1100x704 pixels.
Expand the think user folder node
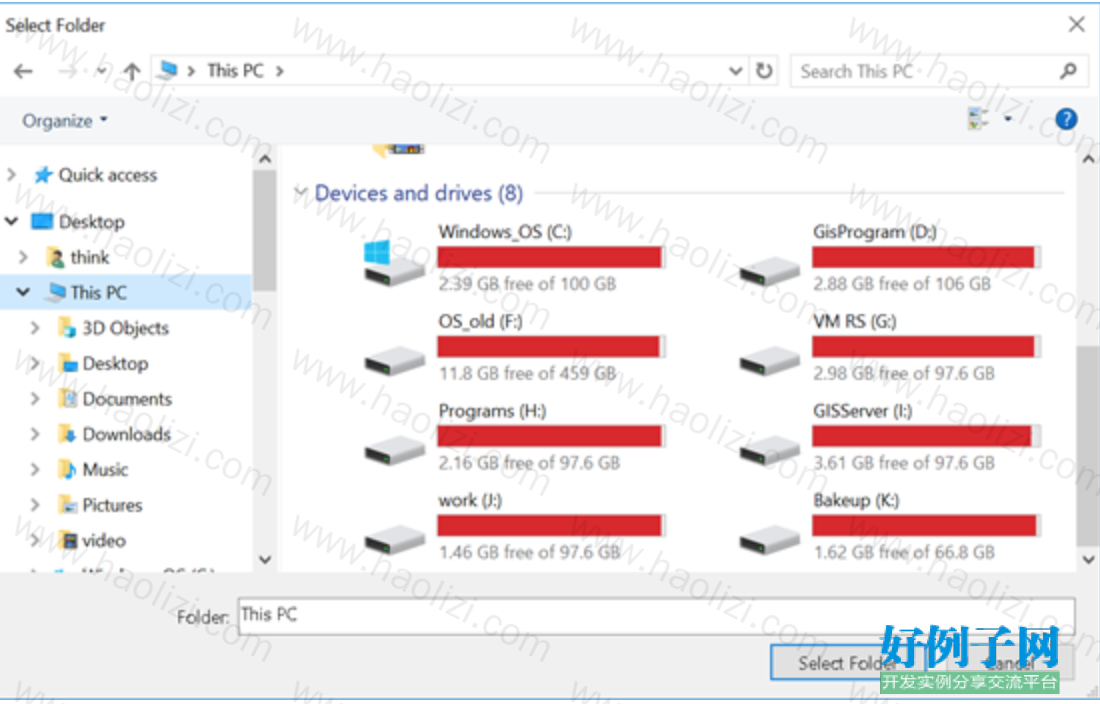[23, 257]
